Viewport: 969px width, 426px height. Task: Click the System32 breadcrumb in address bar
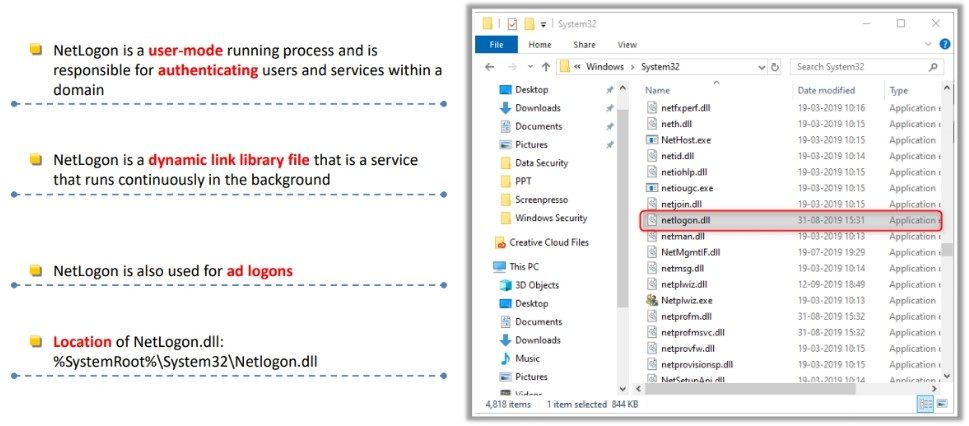(660, 67)
